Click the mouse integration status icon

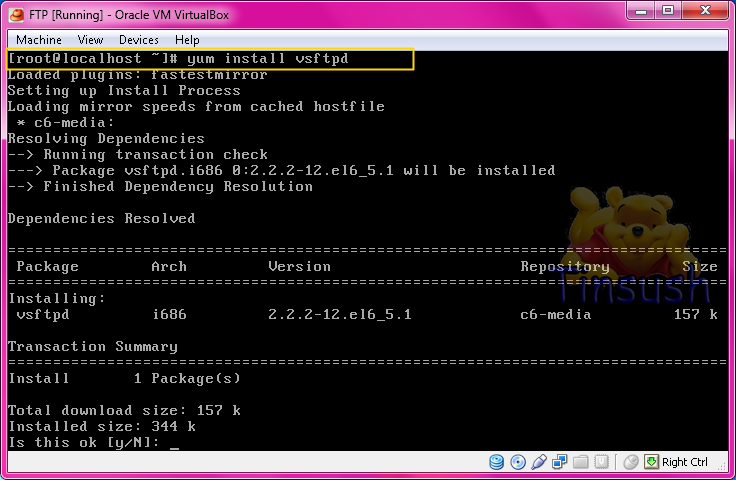[631, 462]
